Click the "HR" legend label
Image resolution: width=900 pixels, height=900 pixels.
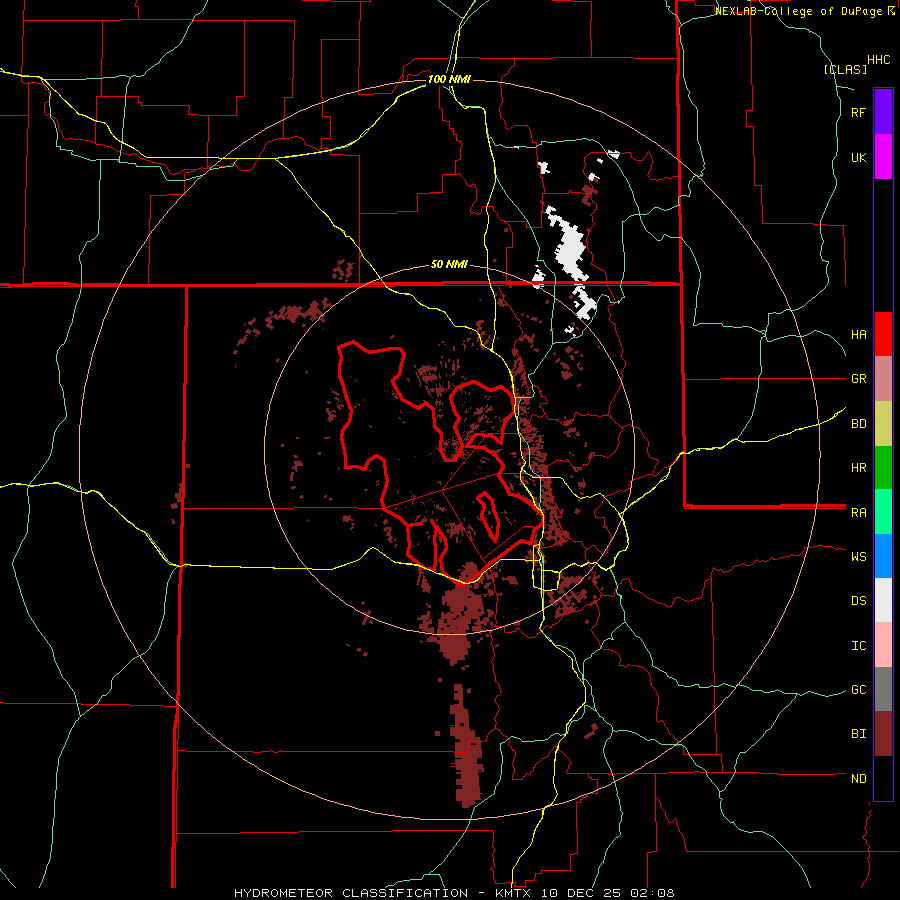(x=858, y=468)
